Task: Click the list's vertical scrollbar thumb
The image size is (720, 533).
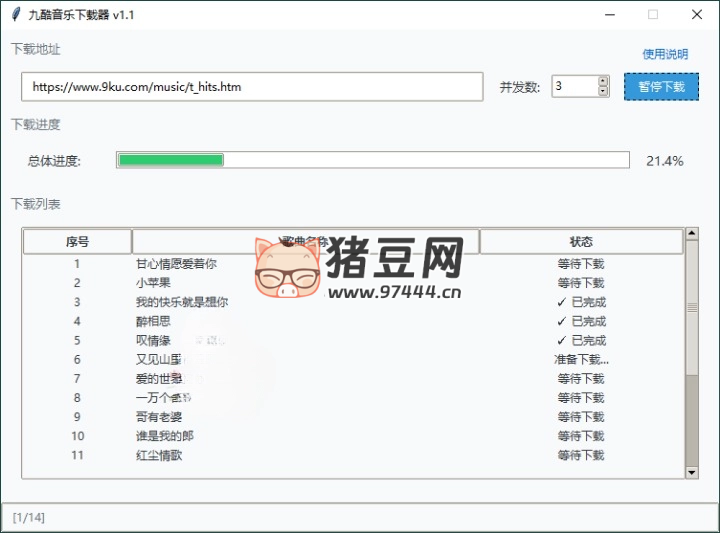Action: (x=692, y=308)
